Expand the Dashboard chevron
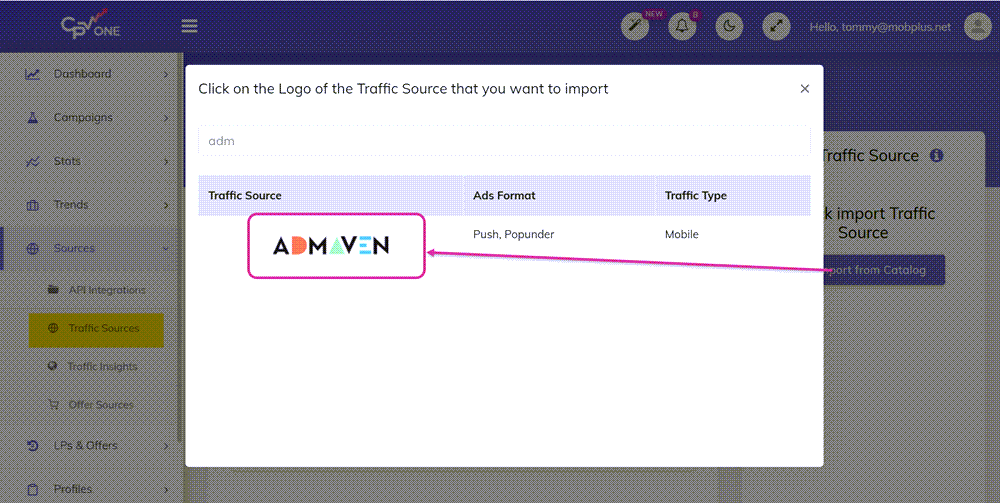 pos(166,75)
